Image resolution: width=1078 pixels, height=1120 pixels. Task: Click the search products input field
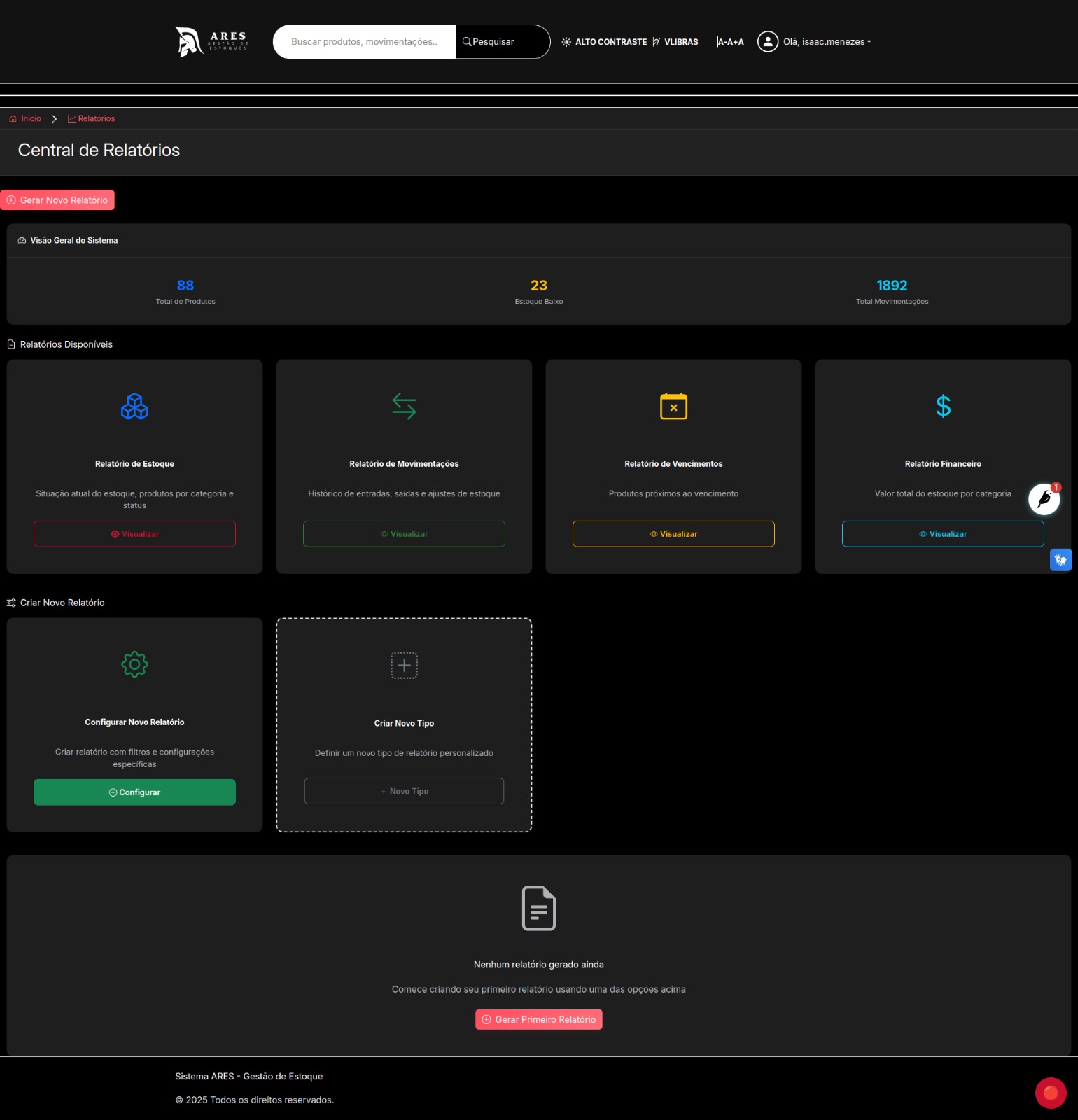[364, 42]
